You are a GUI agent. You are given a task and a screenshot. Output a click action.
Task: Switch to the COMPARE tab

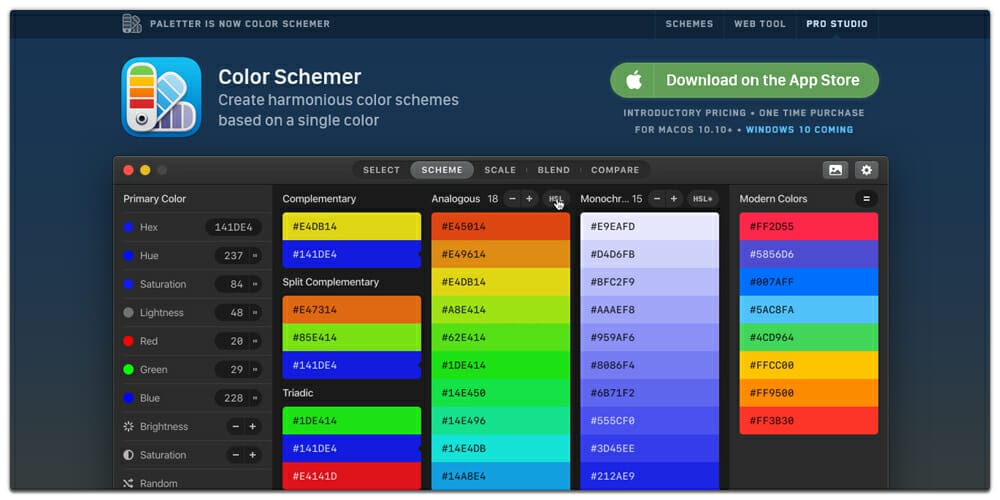click(x=615, y=170)
